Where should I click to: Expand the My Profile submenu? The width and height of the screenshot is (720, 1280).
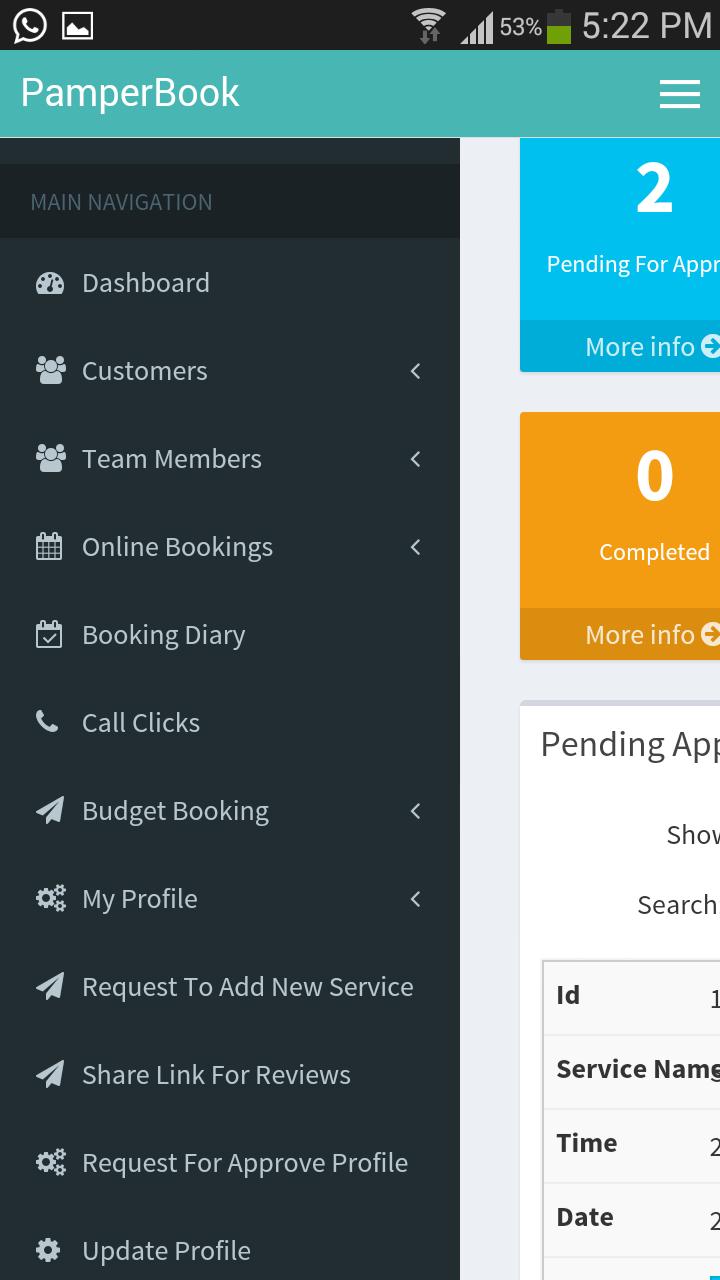pyautogui.click(x=415, y=898)
